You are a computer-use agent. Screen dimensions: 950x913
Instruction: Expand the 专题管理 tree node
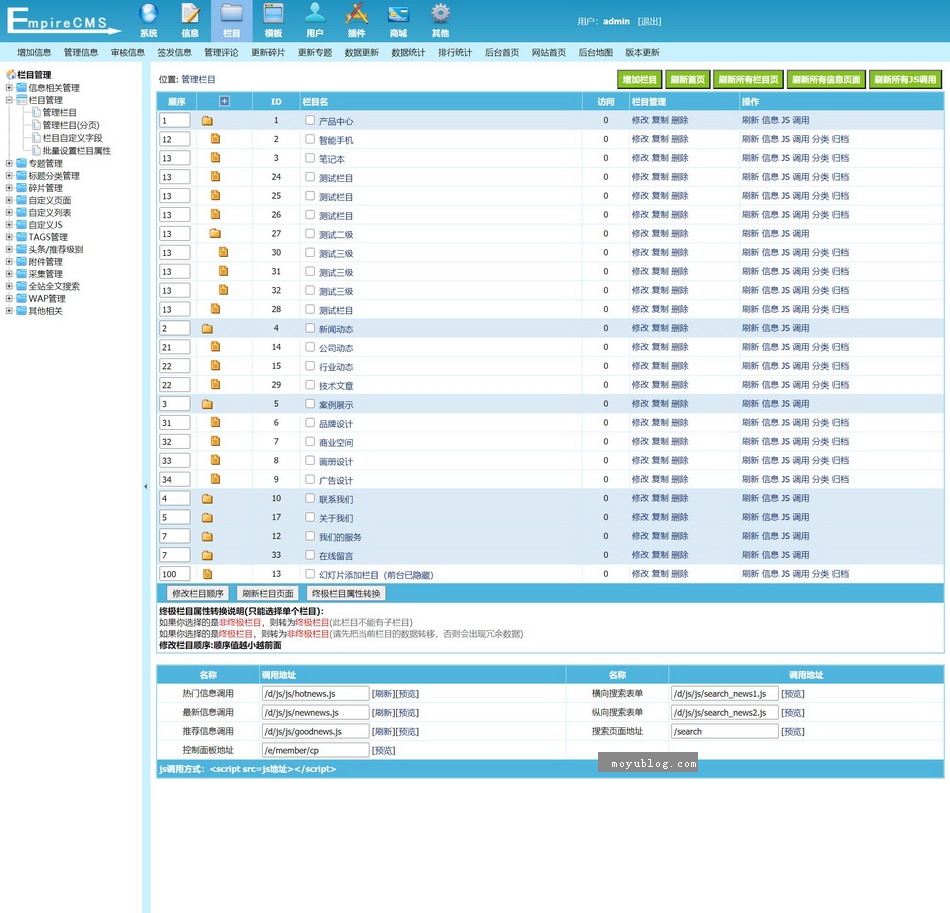(x=9, y=164)
